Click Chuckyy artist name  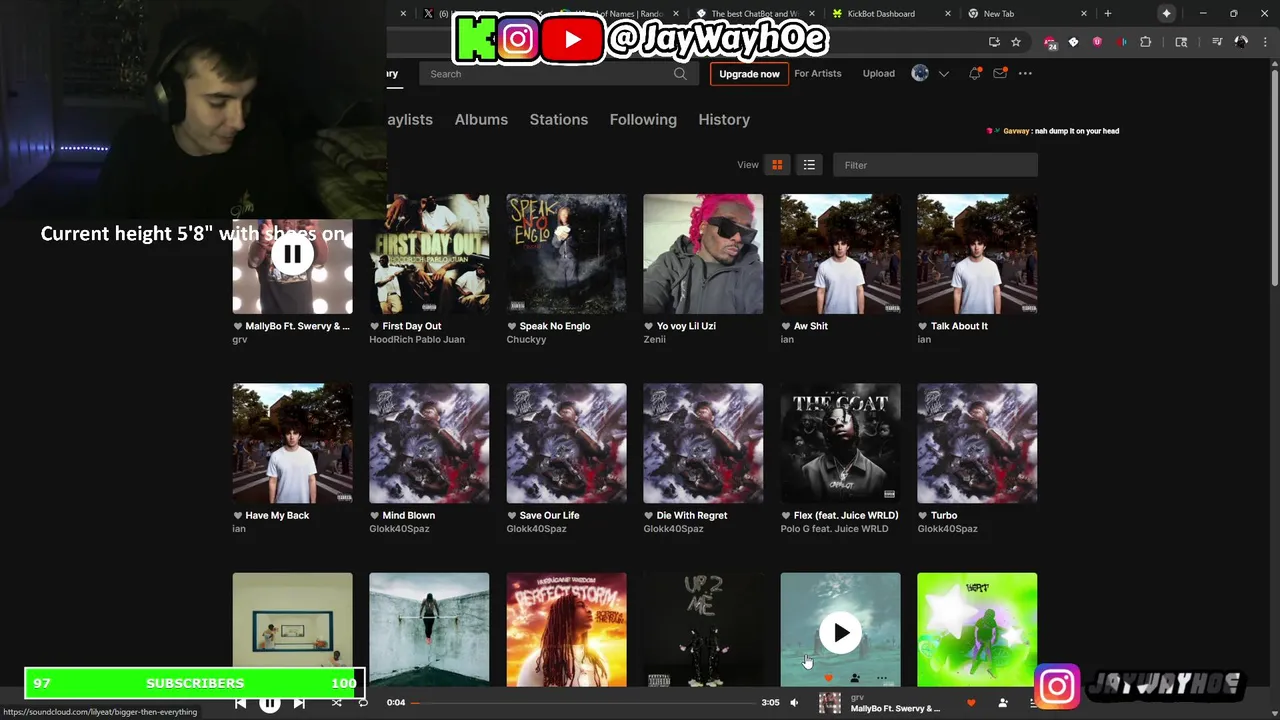[x=526, y=339]
